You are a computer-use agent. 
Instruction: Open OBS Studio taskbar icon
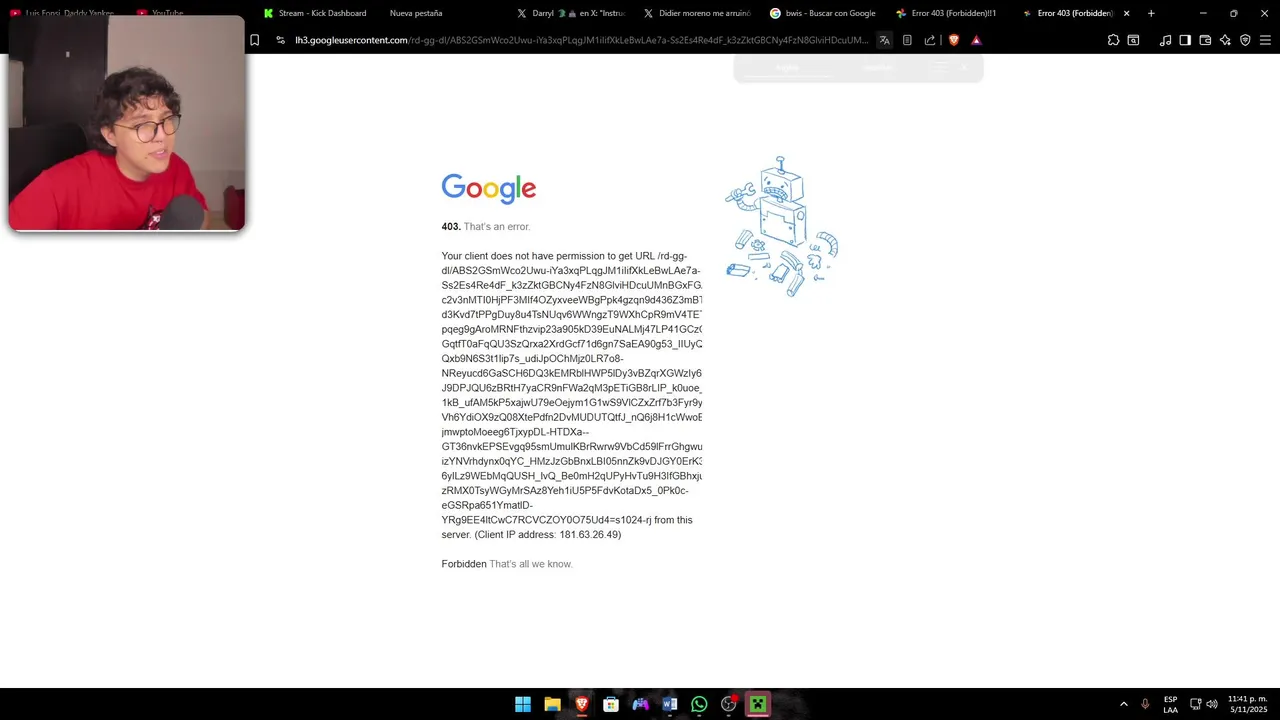pyautogui.click(x=729, y=704)
